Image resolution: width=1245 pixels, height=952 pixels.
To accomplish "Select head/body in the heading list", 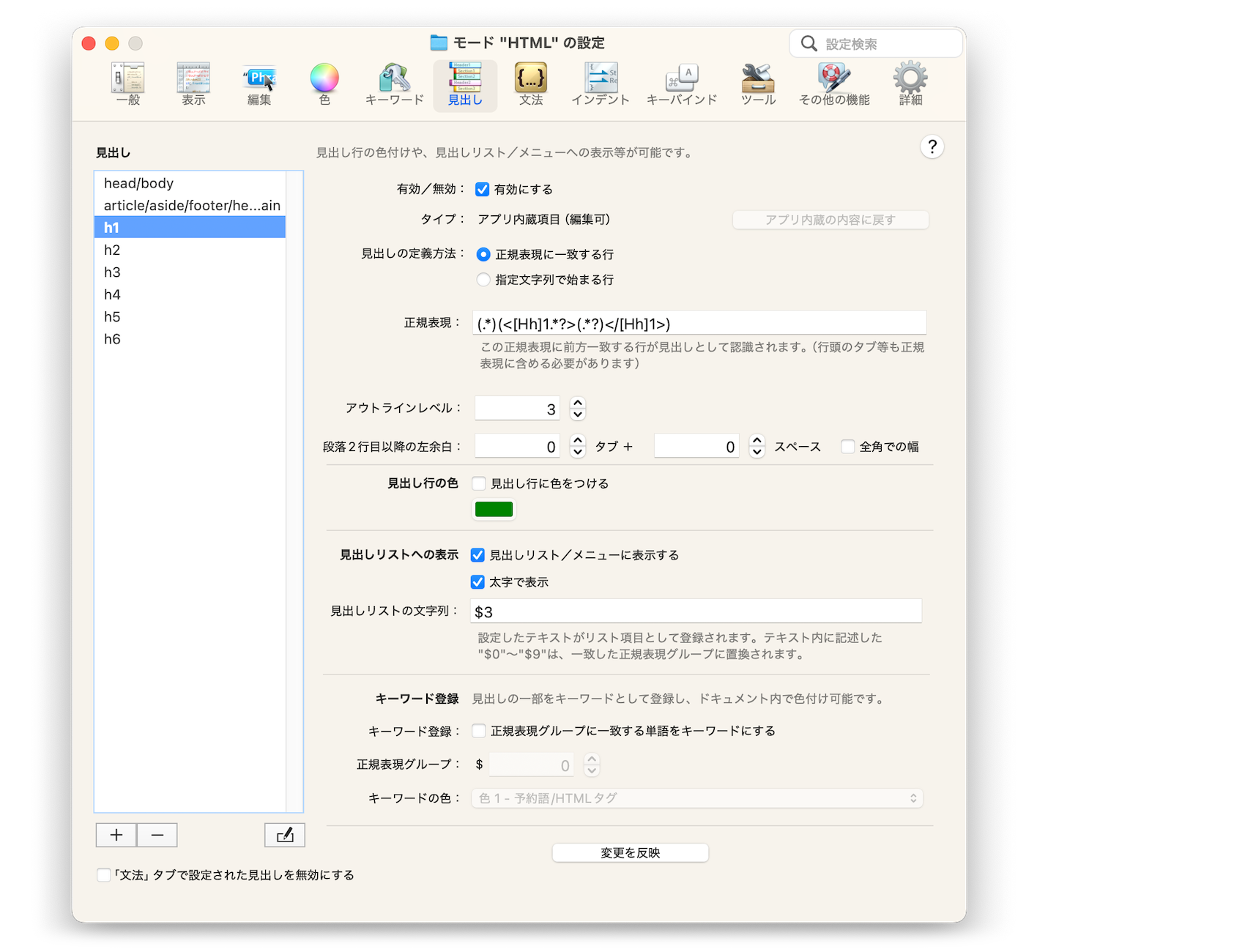I will pos(139,183).
